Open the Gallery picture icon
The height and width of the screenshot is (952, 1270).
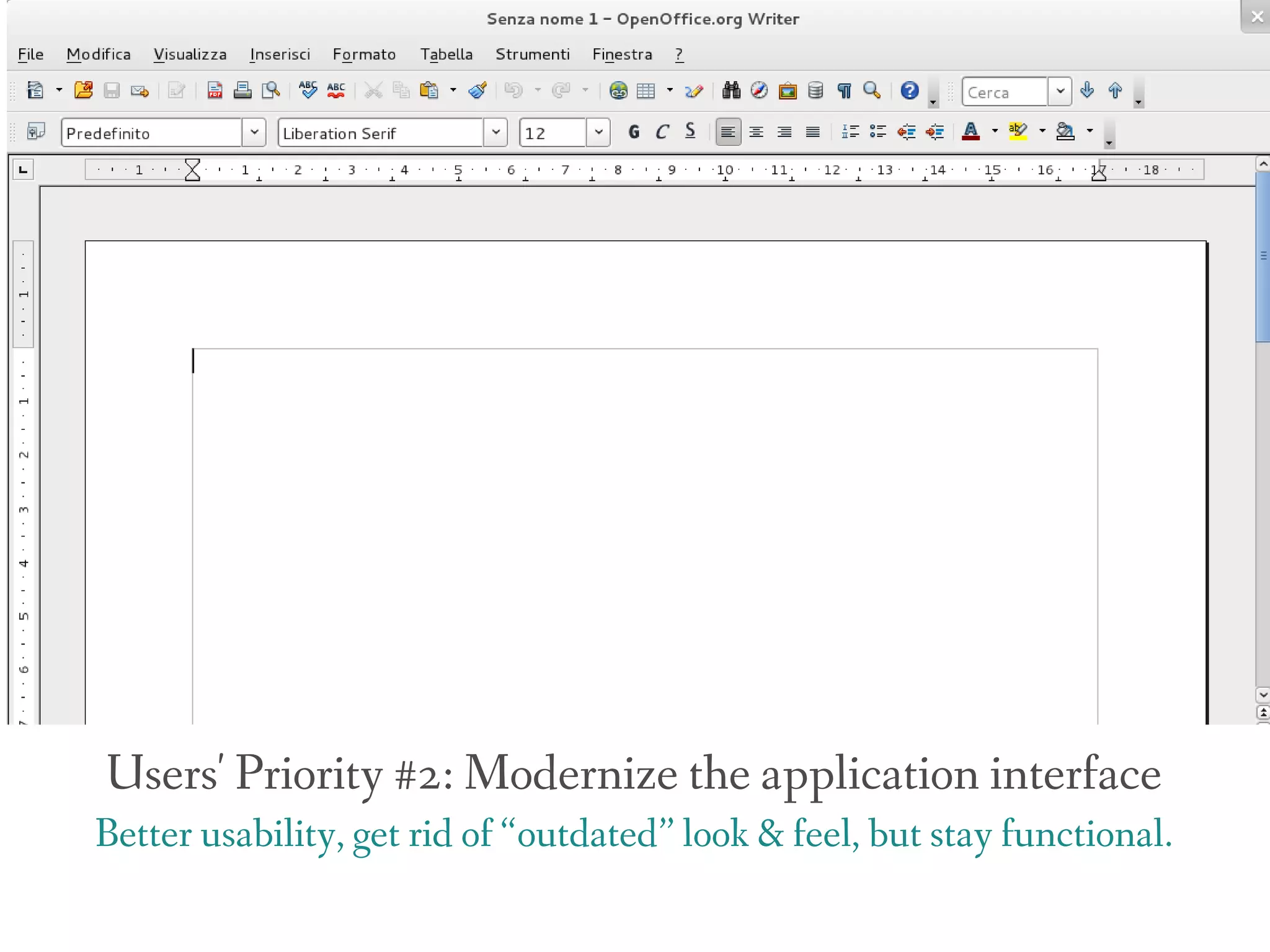788,91
